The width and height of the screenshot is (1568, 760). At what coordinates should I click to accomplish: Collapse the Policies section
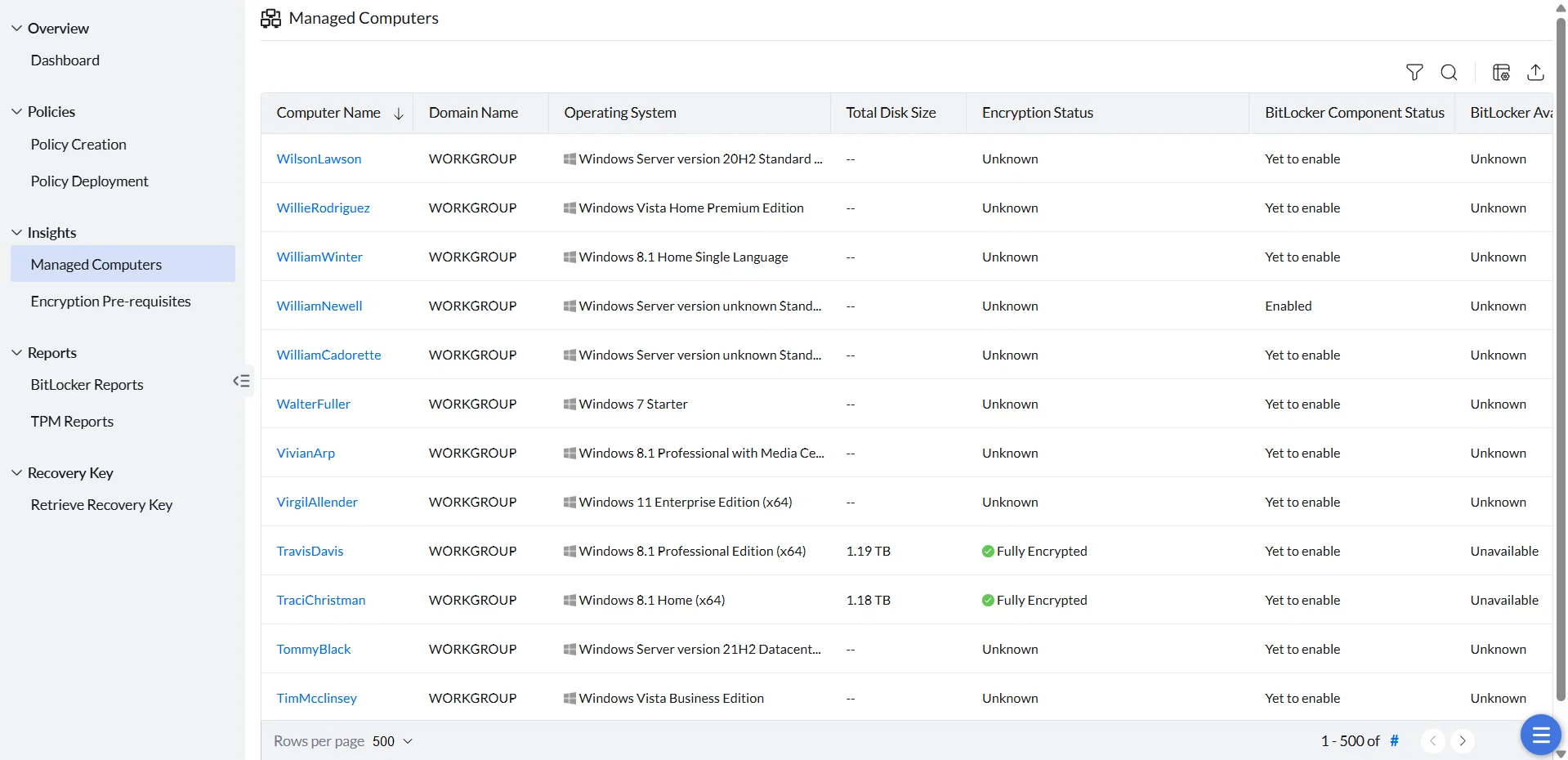[x=16, y=111]
